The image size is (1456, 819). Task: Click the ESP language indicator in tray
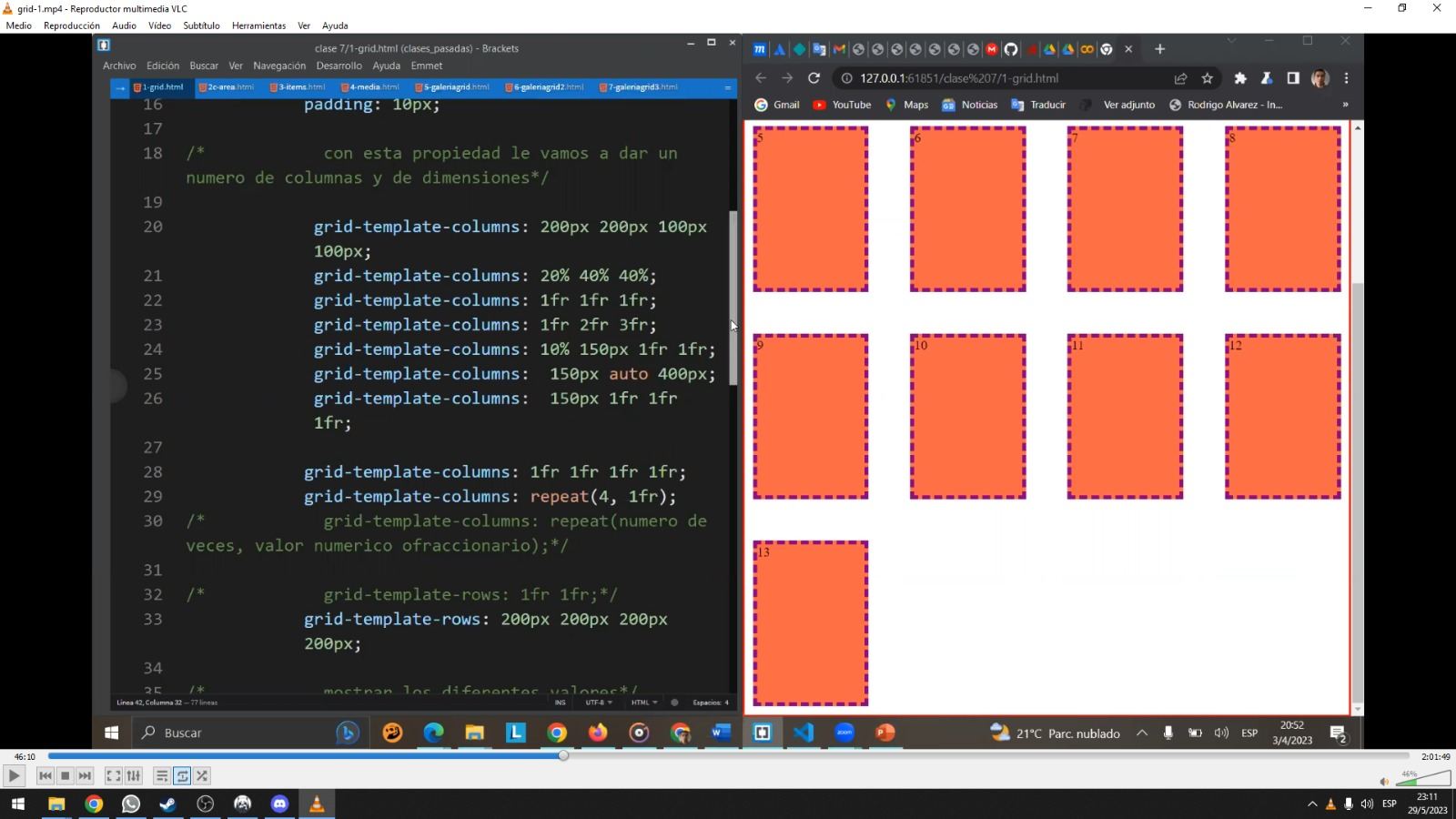1389,804
